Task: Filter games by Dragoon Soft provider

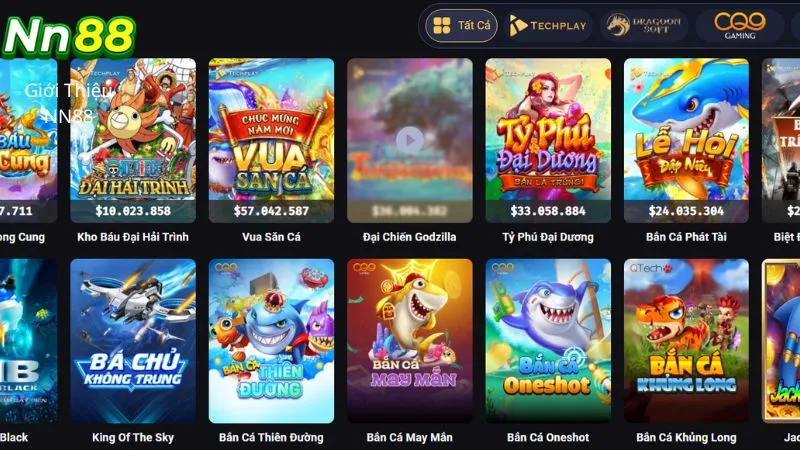Action: (x=644, y=26)
